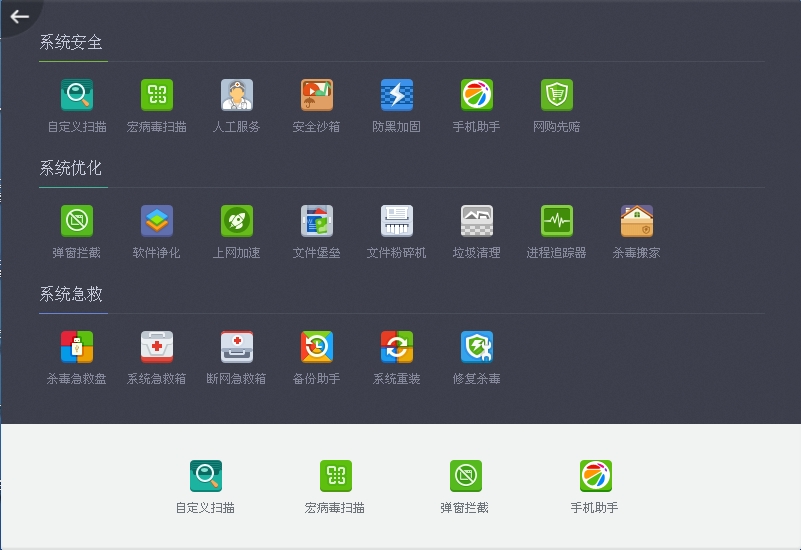Click 备份助手 backup assistant
This screenshot has height=550, width=801.
(317, 348)
